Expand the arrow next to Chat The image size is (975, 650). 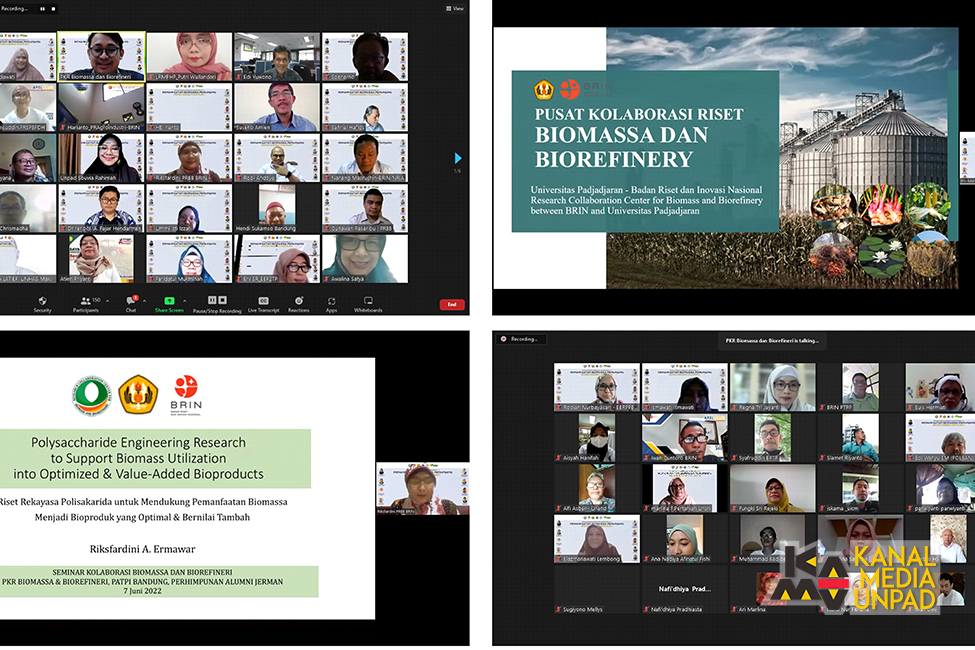[144, 300]
